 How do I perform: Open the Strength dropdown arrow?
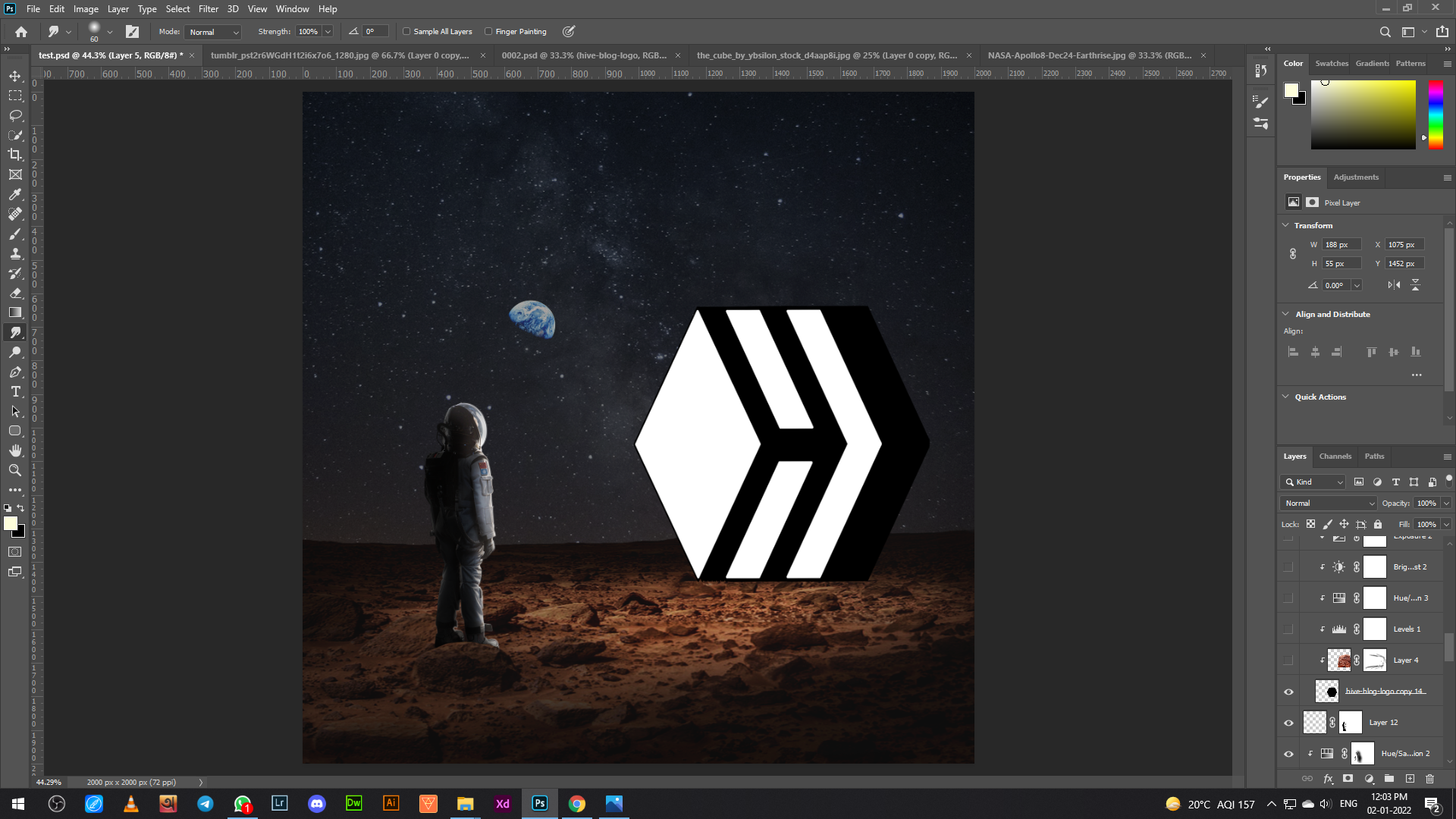pos(328,32)
